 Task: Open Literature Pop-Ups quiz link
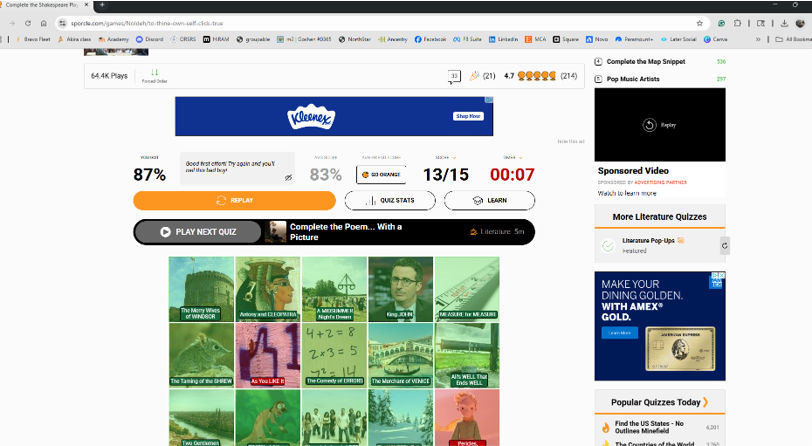(648, 241)
